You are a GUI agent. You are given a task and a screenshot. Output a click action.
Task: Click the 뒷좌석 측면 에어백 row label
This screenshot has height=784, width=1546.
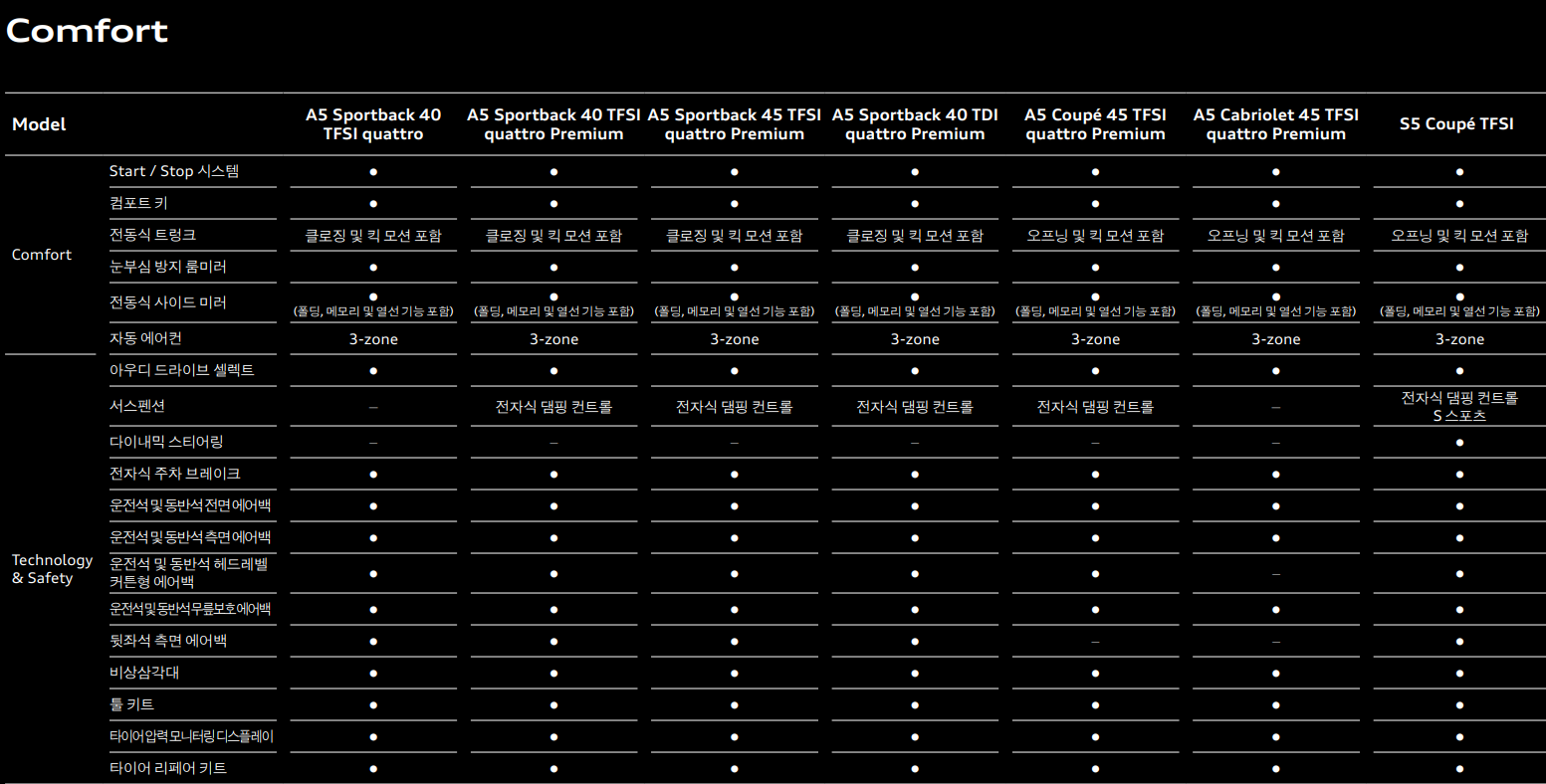click(x=168, y=641)
